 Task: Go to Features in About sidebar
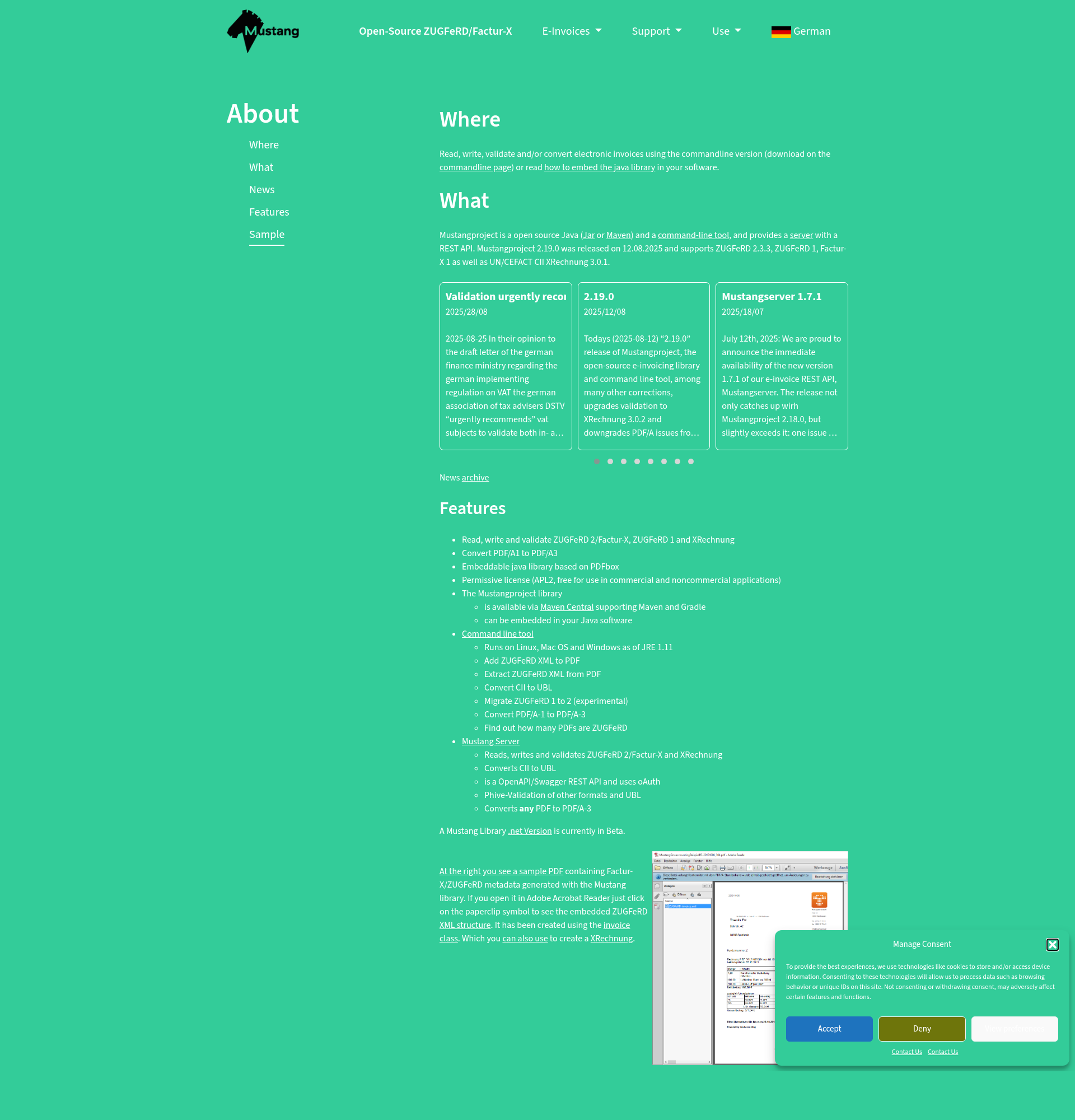tap(269, 212)
